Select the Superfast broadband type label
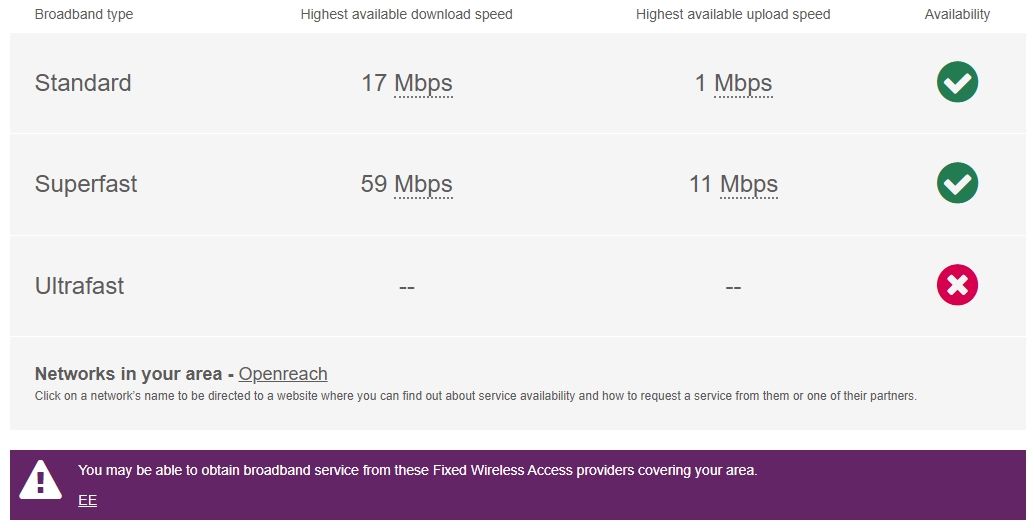Viewport: 1034px width, 528px height. [x=86, y=184]
